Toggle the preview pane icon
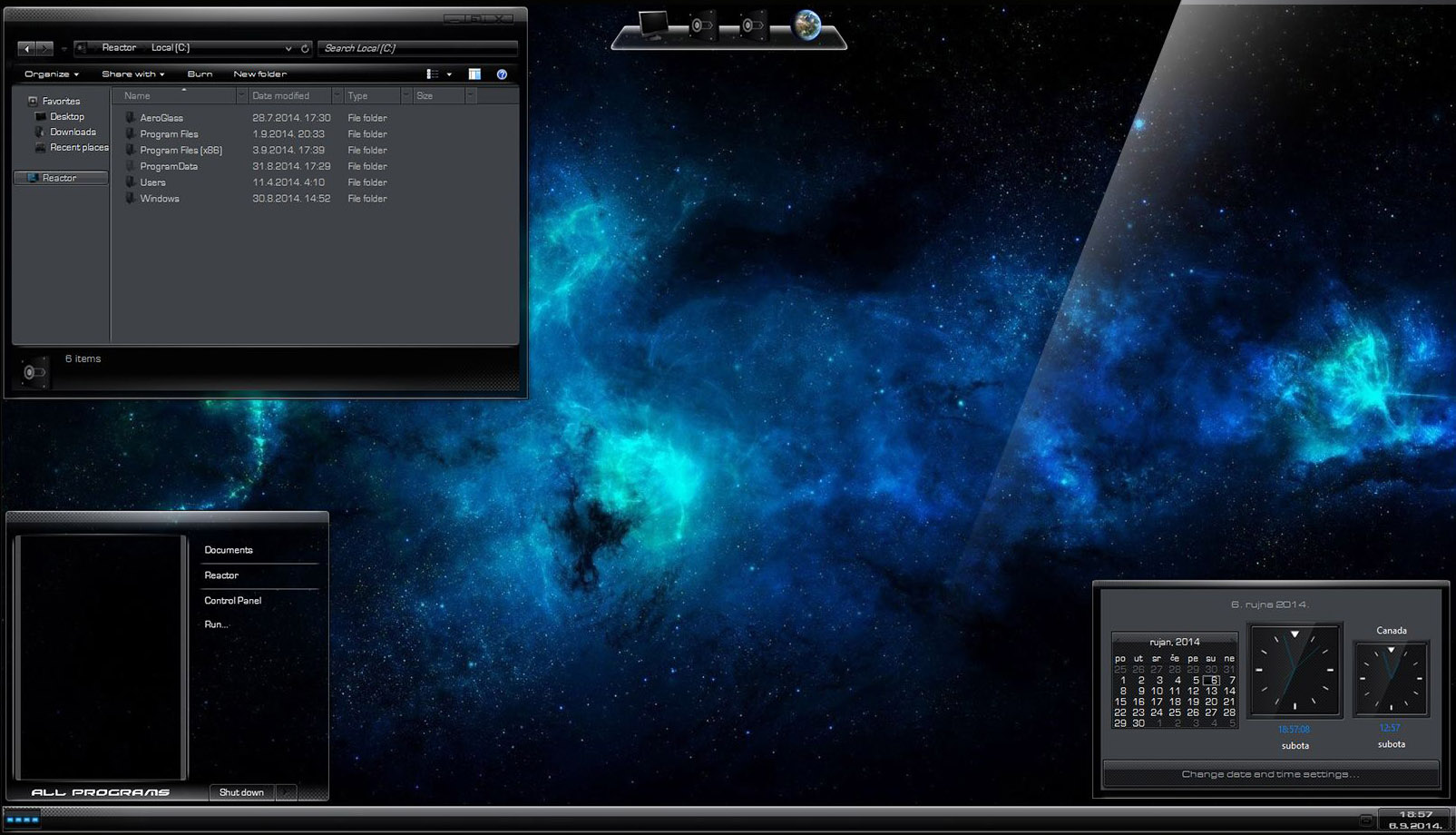Image resolution: width=1456 pixels, height=835 pixels. coord(474,74)
